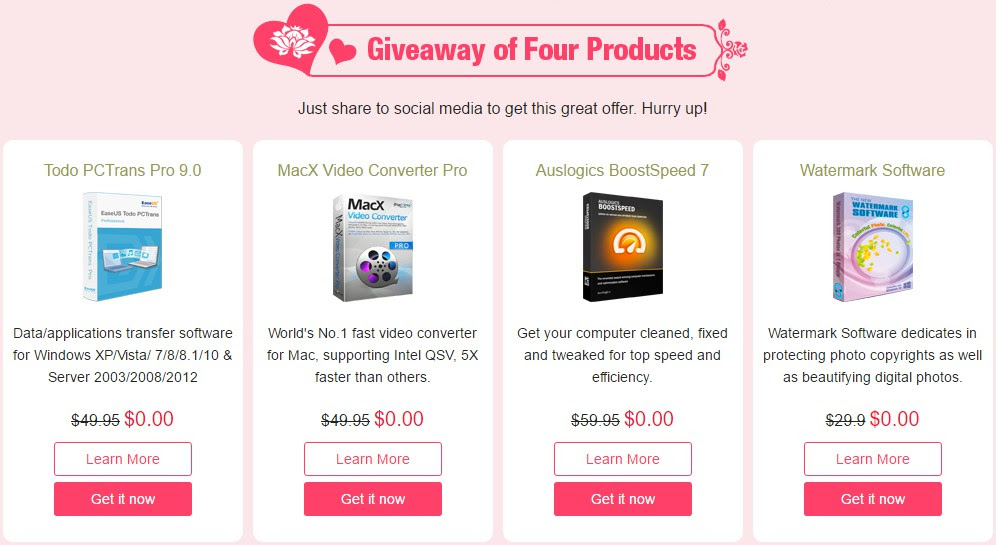
Task: Click the rose ornament on banner's right
Action: coord(730,50)
